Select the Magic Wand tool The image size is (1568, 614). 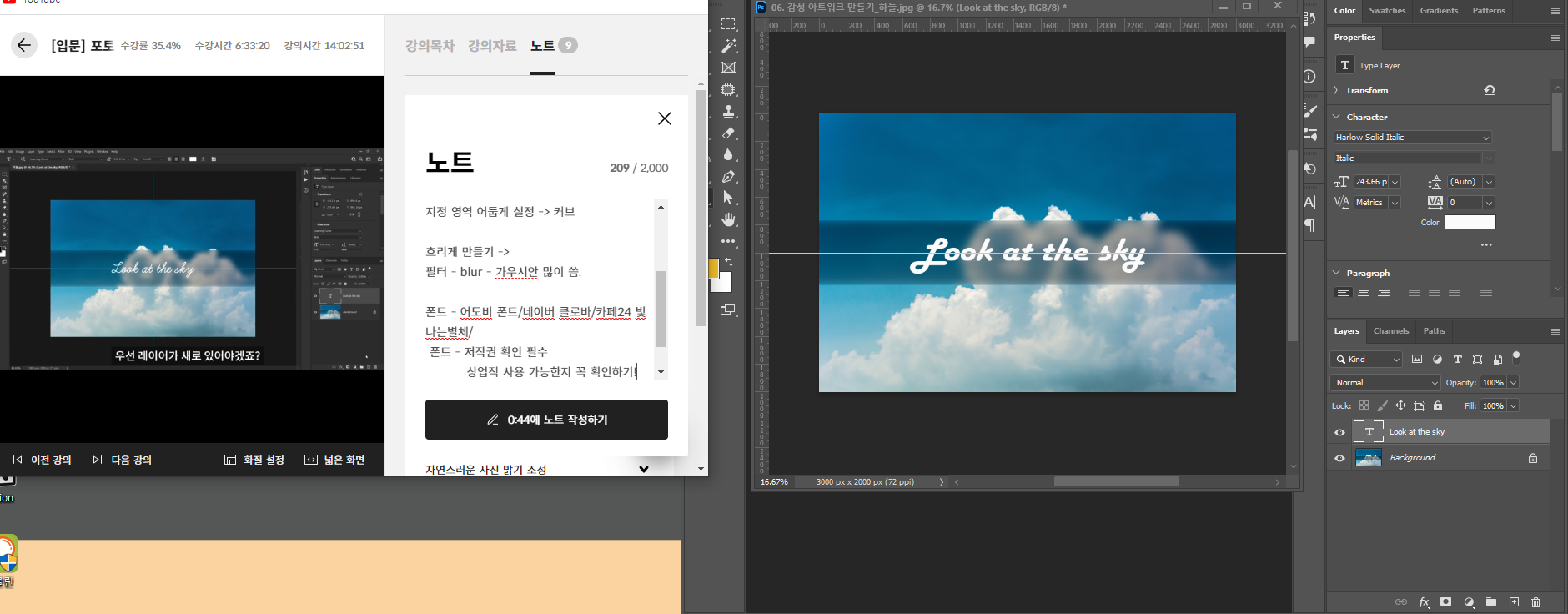(x=728, y=46)
